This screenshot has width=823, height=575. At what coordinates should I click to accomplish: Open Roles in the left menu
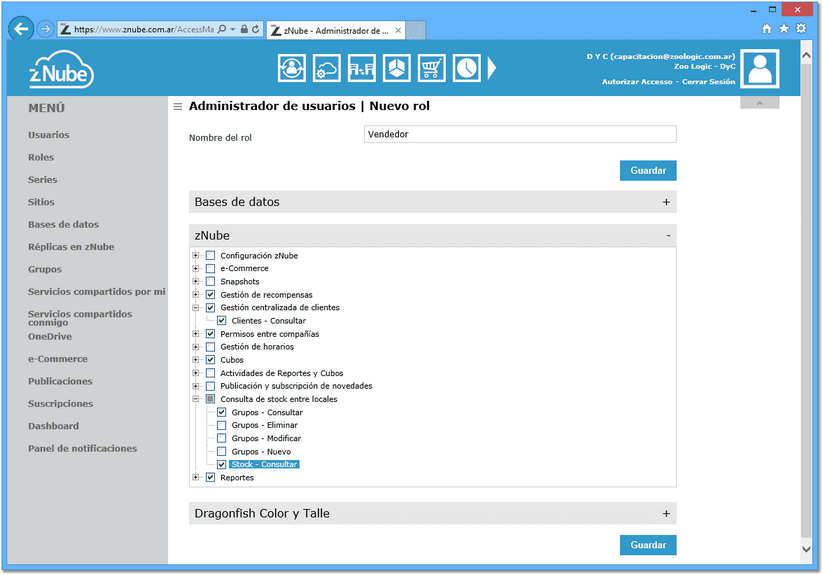tap(41, 157)
